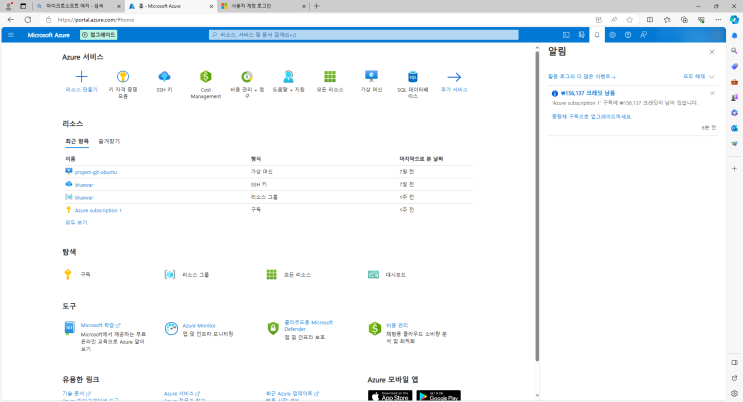
Task: Open Edge sidebar settings gear icon
Action: pyautogui.click(x=734, y=393)
